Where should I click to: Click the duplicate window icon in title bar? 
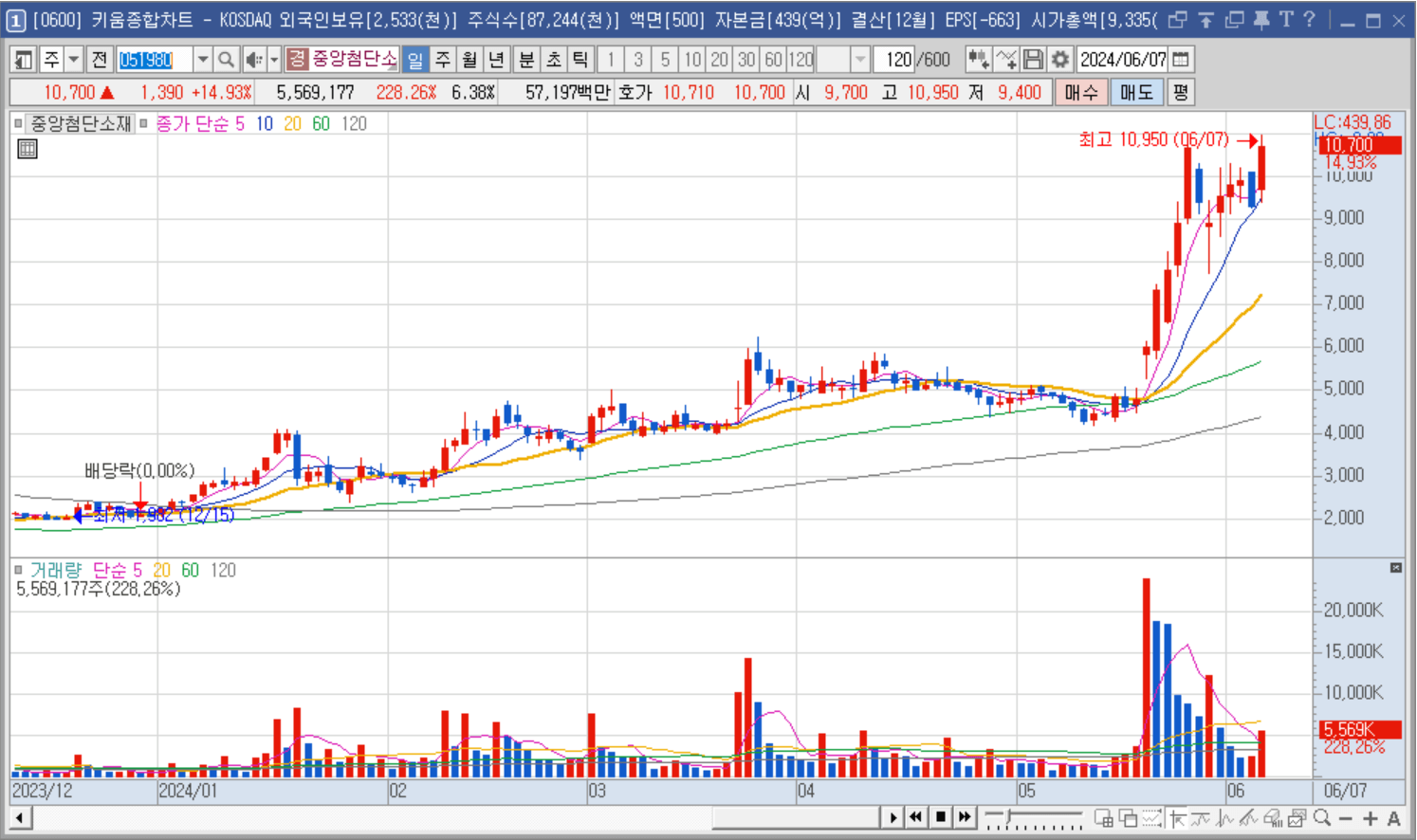pos(1234,19)
